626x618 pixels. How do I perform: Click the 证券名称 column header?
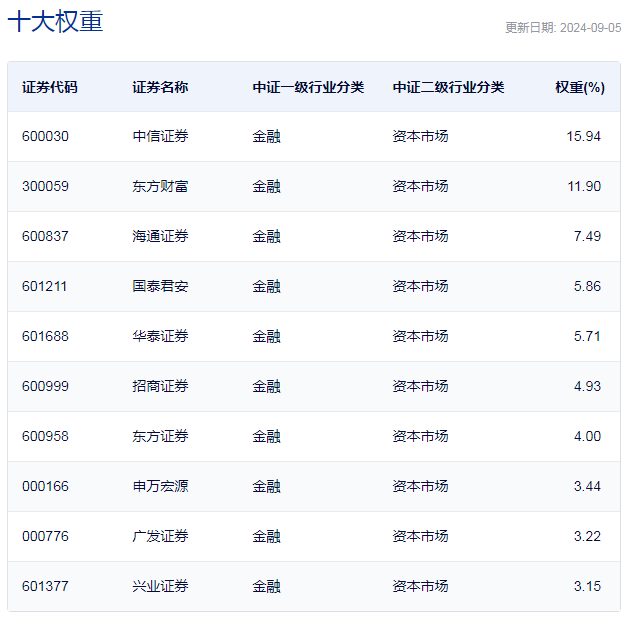click(160, 87)
